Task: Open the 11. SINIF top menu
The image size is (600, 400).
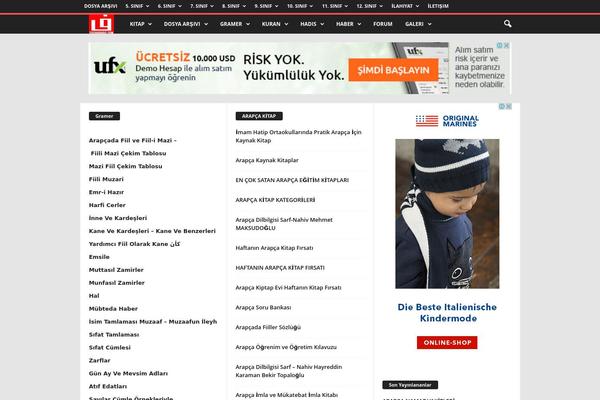Action: (335, 6)
